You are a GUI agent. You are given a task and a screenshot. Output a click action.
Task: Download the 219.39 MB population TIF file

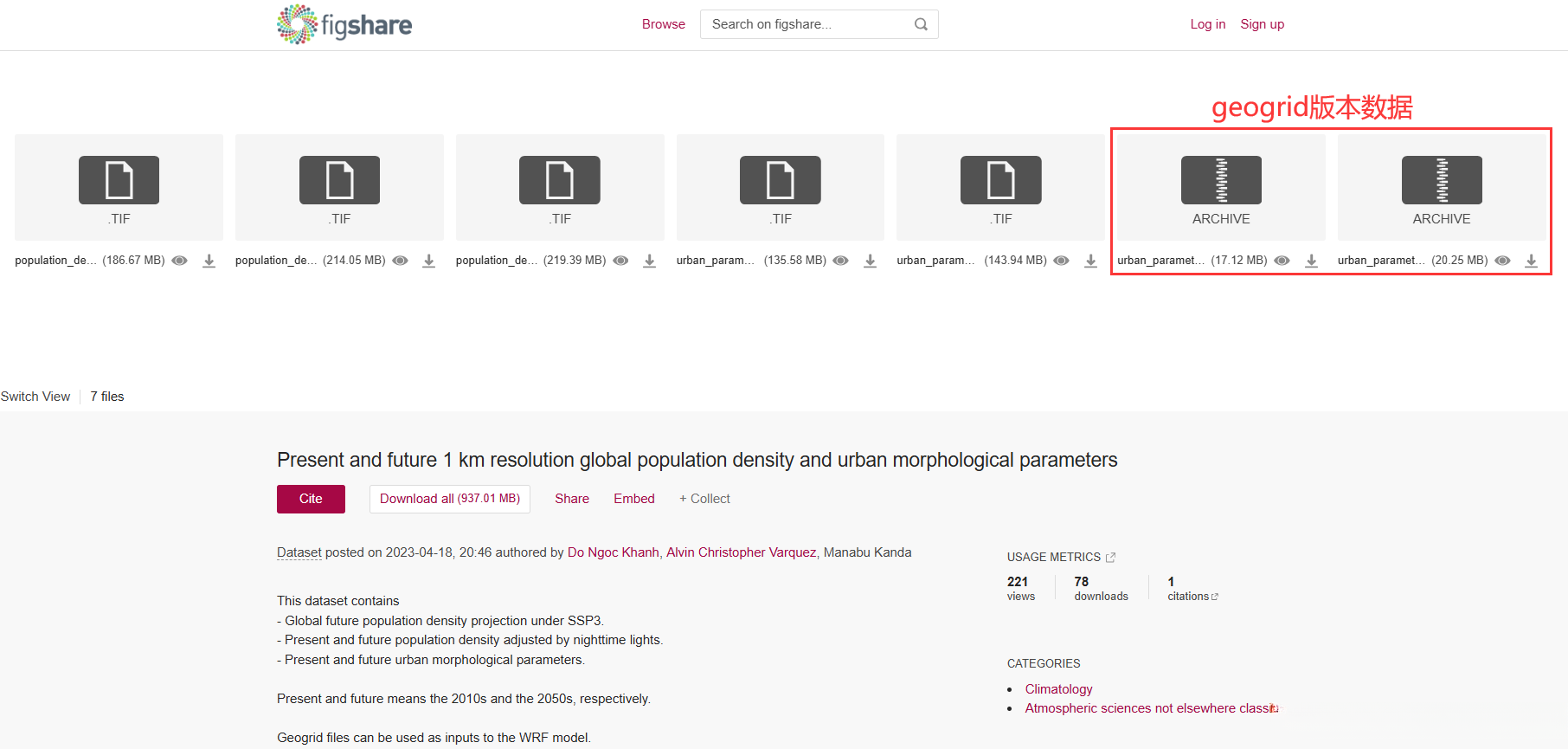[649, 261]
